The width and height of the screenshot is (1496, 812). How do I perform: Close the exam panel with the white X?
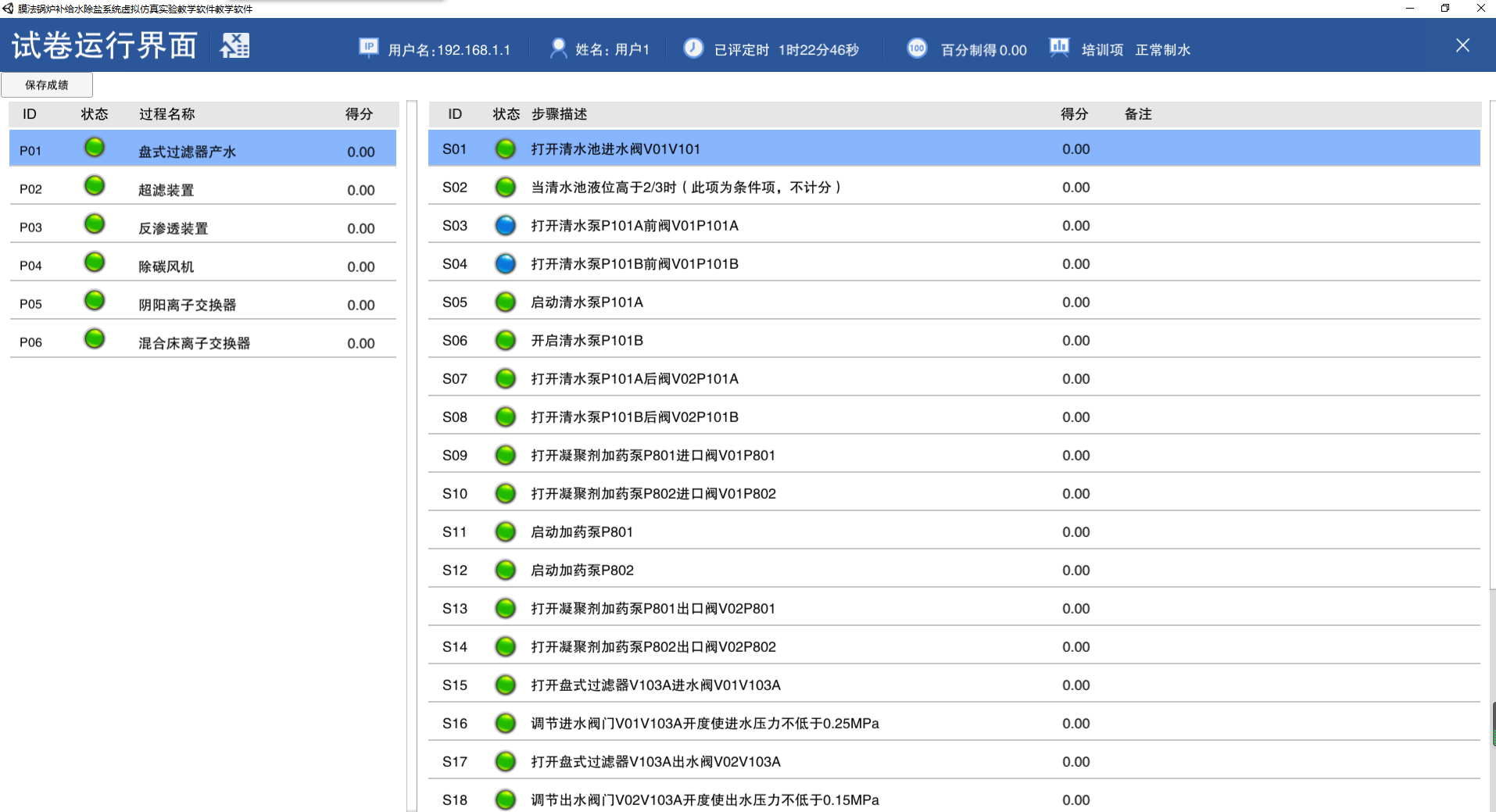point(1462,45)
